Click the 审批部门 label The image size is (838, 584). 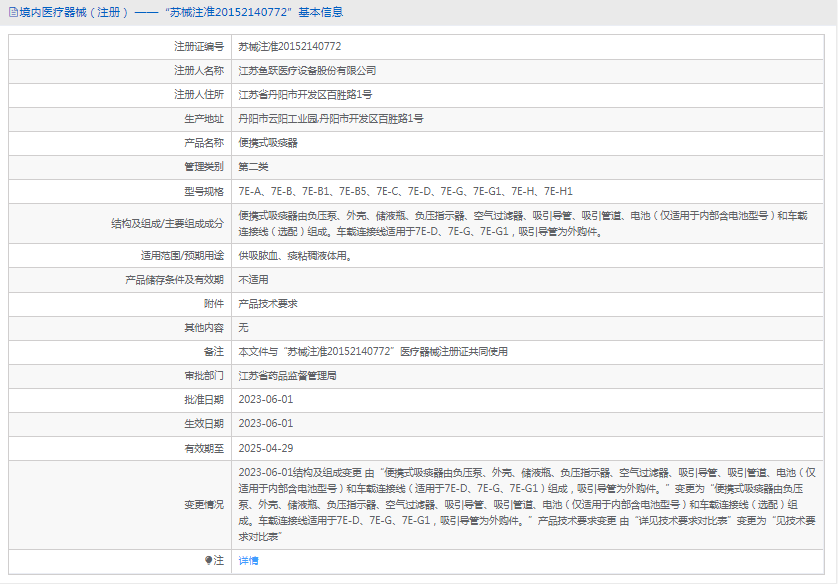[x=204, y=376]
